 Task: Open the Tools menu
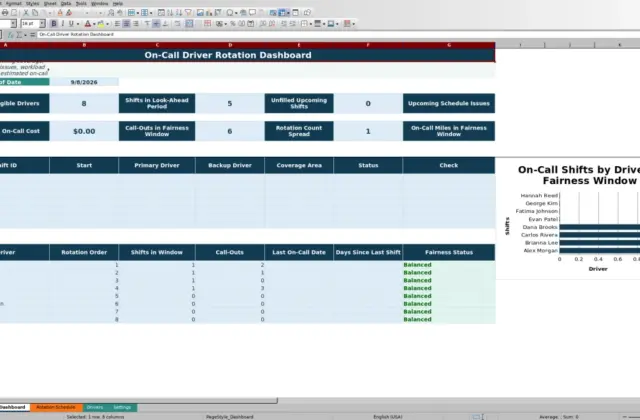(81, 3)
